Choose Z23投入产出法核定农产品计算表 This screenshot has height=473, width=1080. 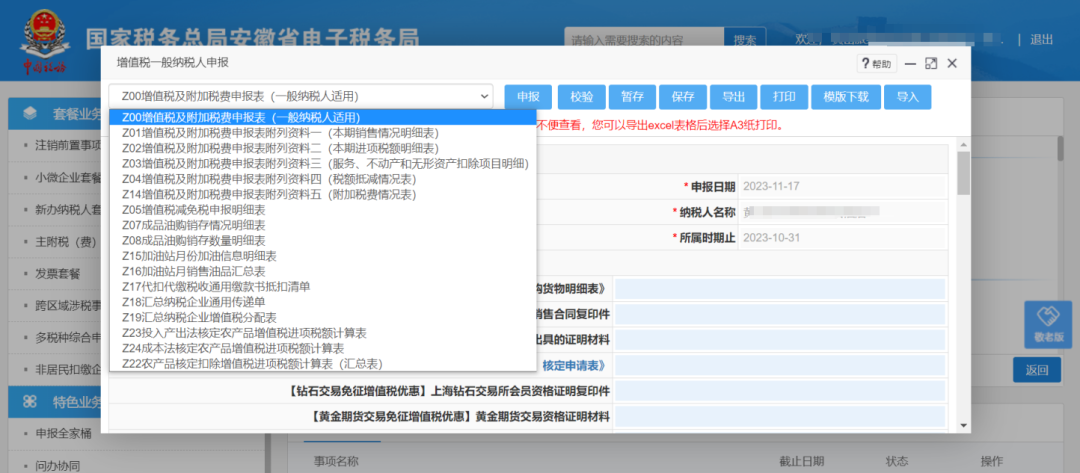tap(322, 333)
